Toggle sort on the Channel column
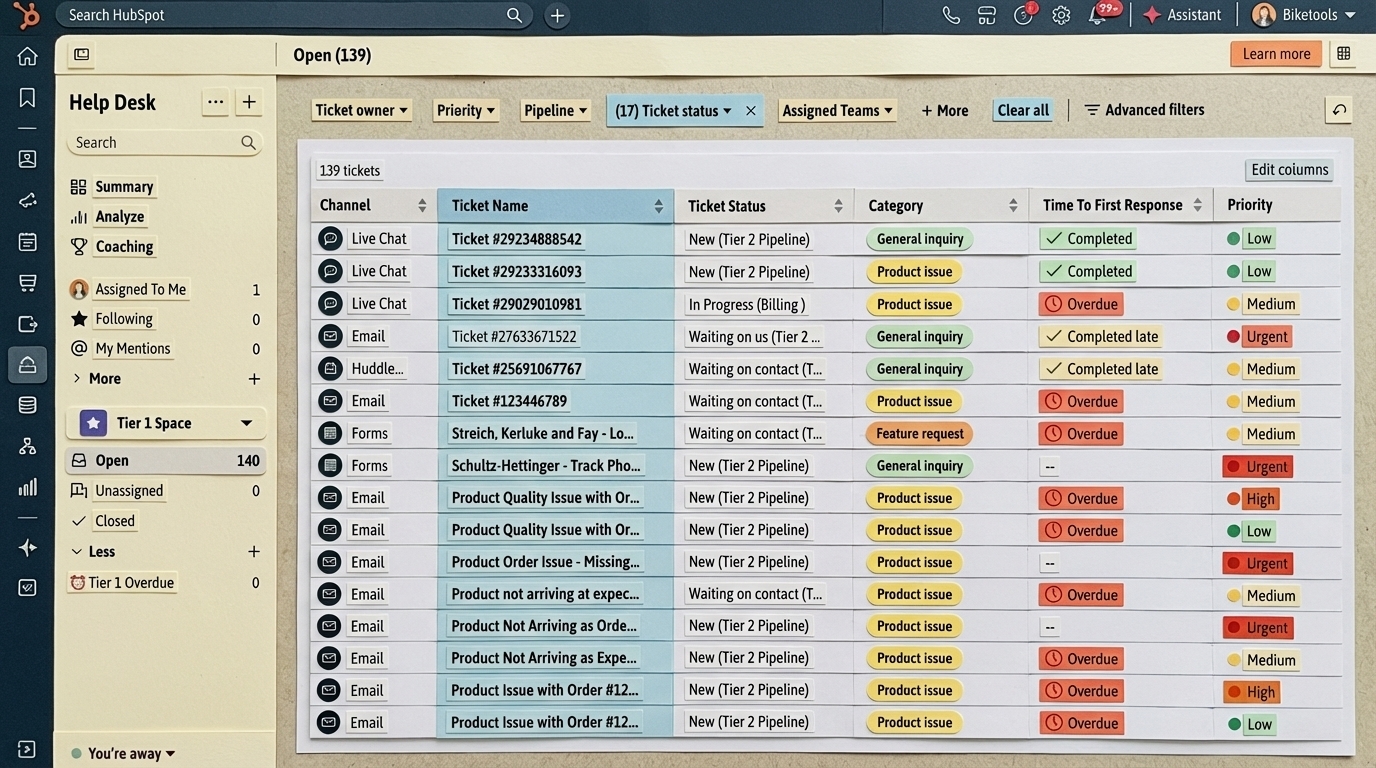 pyautogui.click(x=421, y=205)
